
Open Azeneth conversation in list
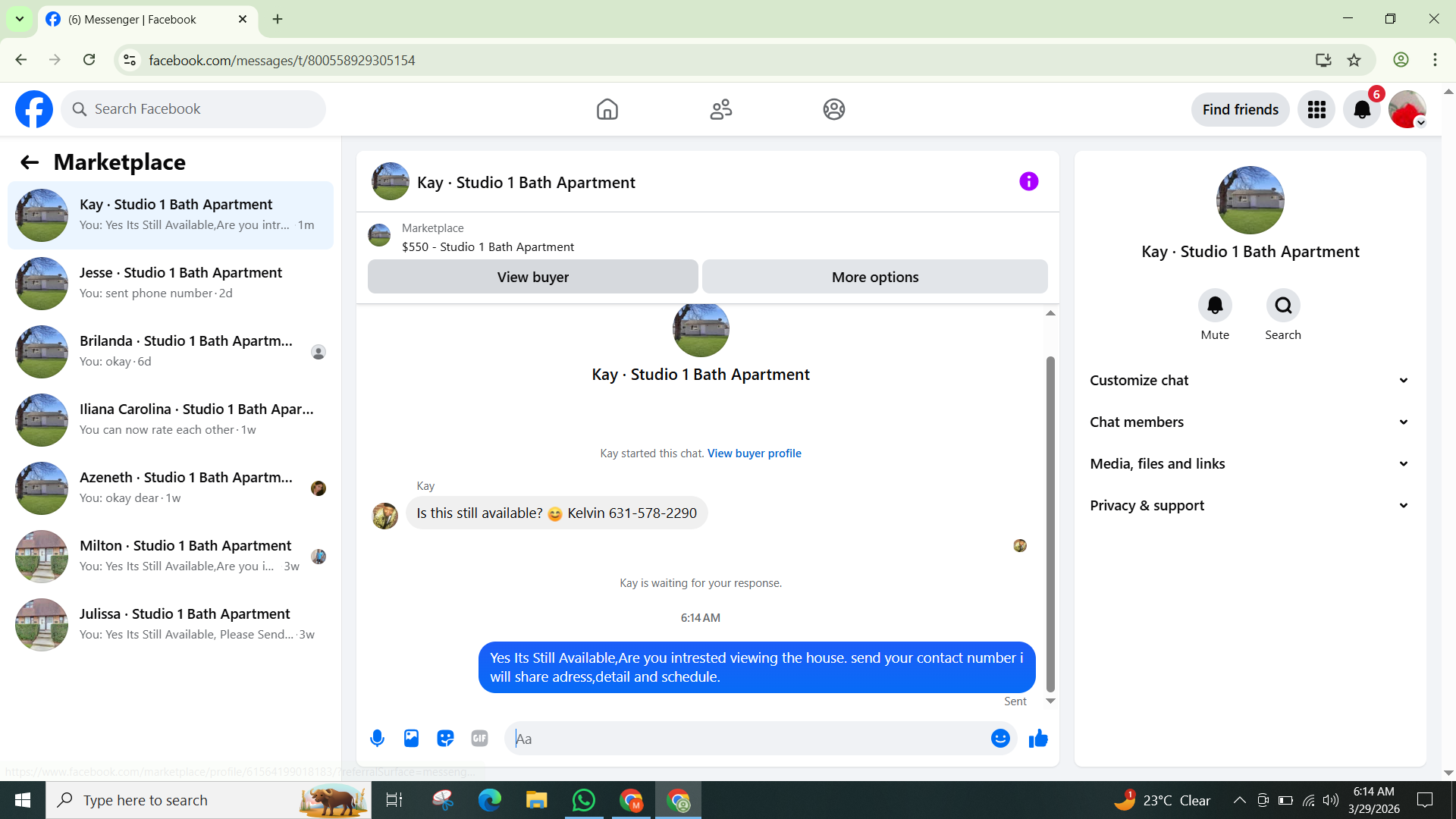[171, 488]
